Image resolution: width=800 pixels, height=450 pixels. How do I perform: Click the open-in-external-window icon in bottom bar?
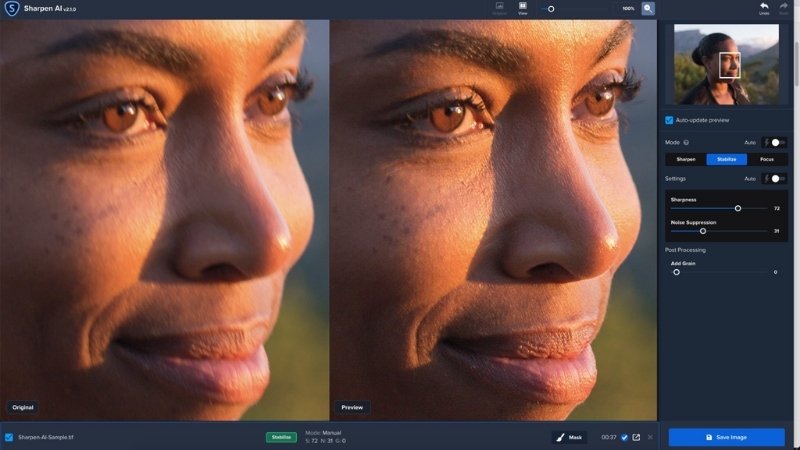[636, 437]
